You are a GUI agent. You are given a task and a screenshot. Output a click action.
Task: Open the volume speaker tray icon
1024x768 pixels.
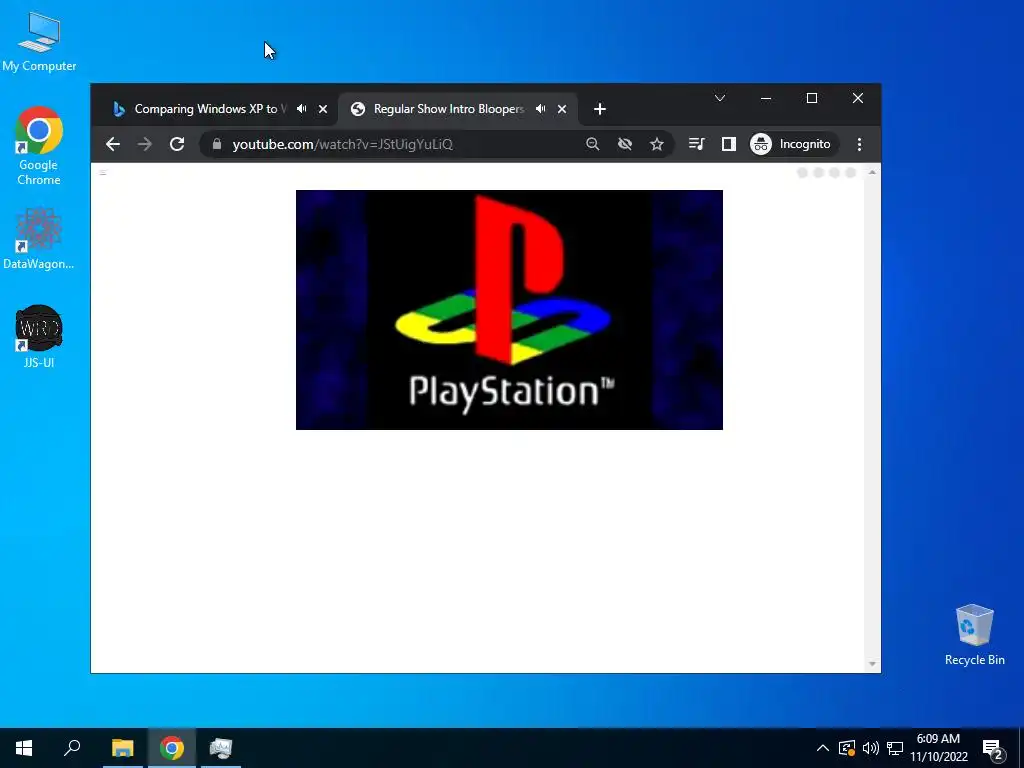tap(871, 748)
